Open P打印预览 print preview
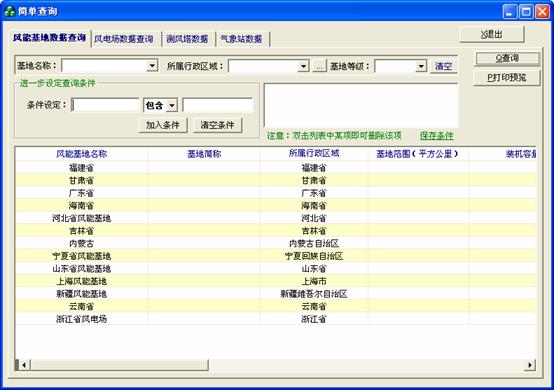This screenshot has width=554, height=390. pyautogui.click(x=507, y=78)
